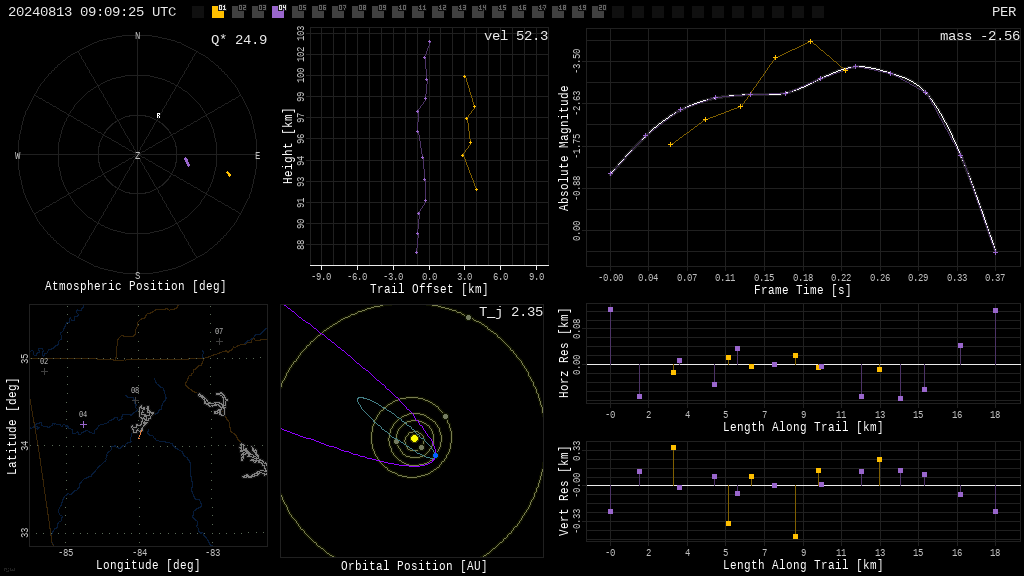The width and height of the screenshot is (1024, 576).
Task: Click the yellow Sun in orbital plot
Action: tap(414, 439)
